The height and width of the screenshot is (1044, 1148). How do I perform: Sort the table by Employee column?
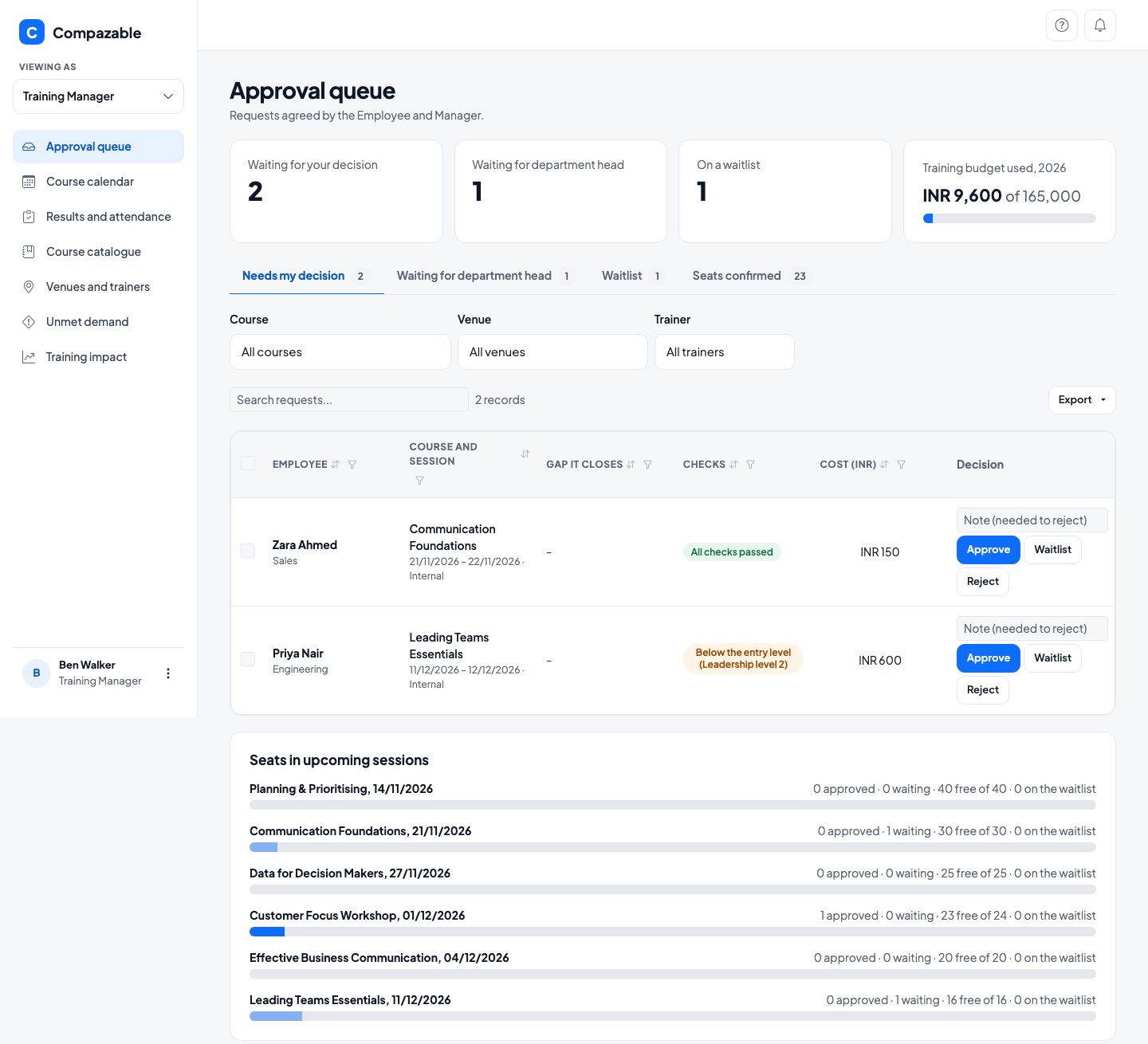coord(336,465)
